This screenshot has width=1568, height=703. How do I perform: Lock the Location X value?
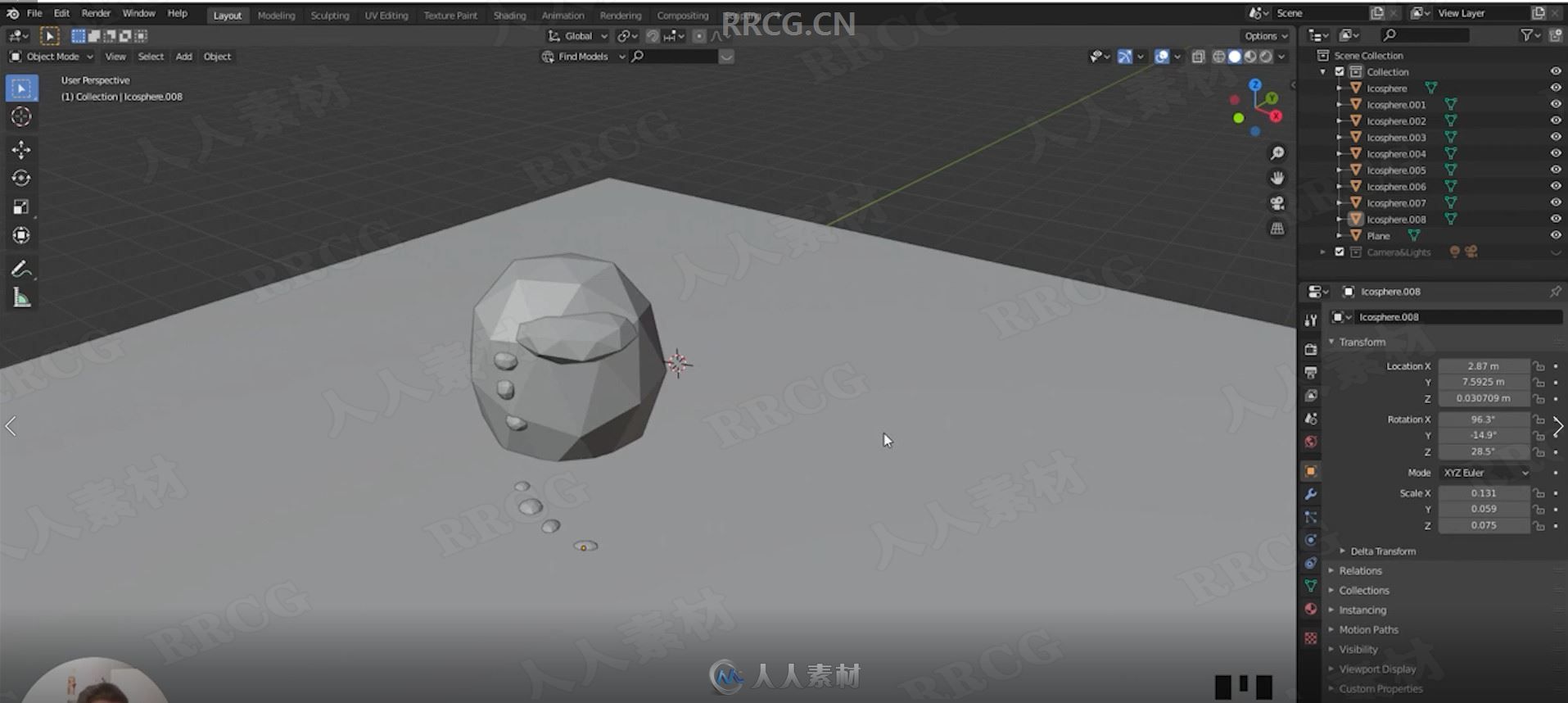click(1539, 366)
